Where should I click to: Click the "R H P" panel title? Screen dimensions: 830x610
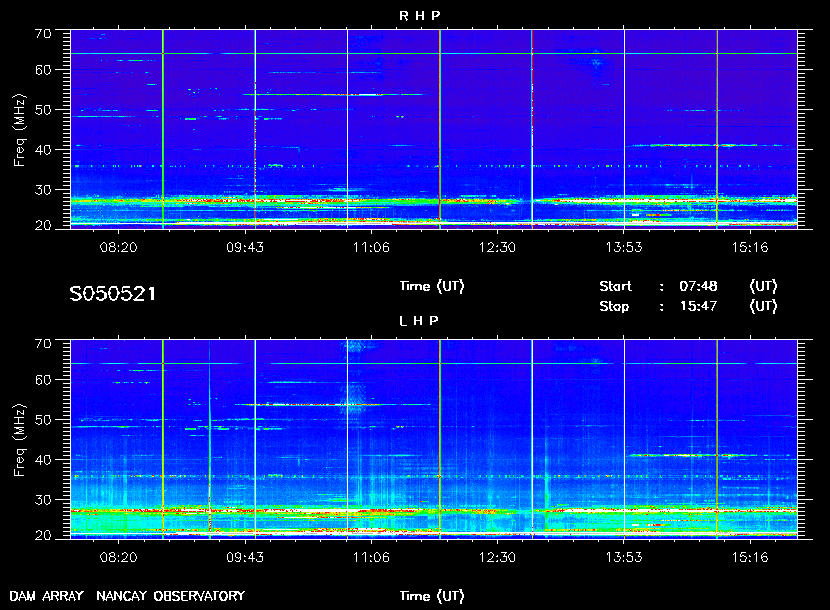(x=419, y=16)
